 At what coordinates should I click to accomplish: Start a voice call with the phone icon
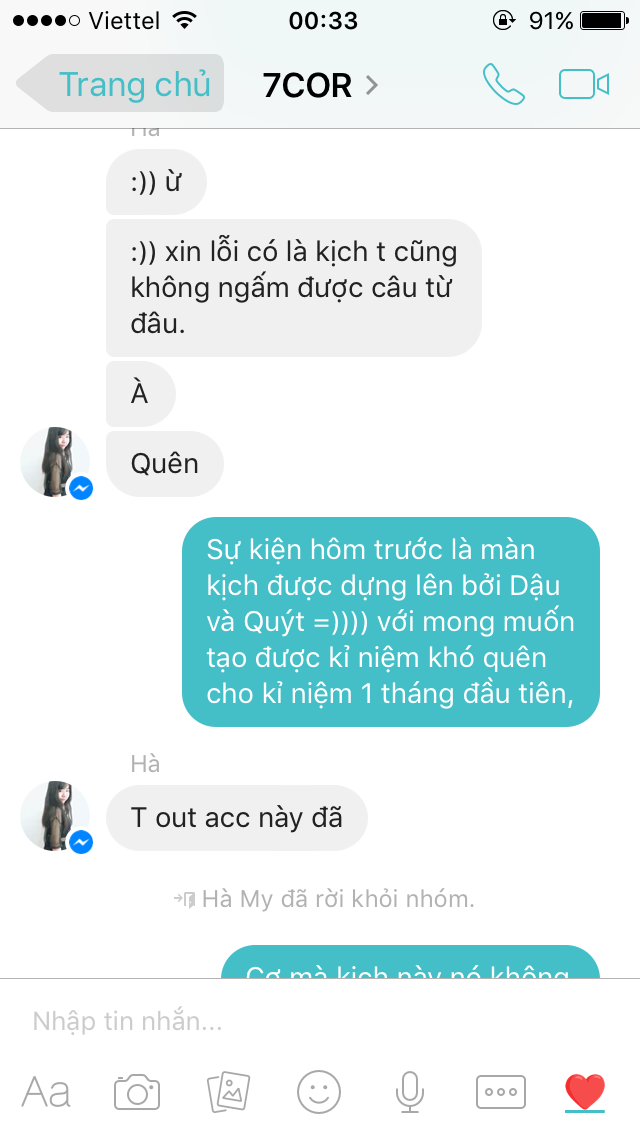point(504,84)
